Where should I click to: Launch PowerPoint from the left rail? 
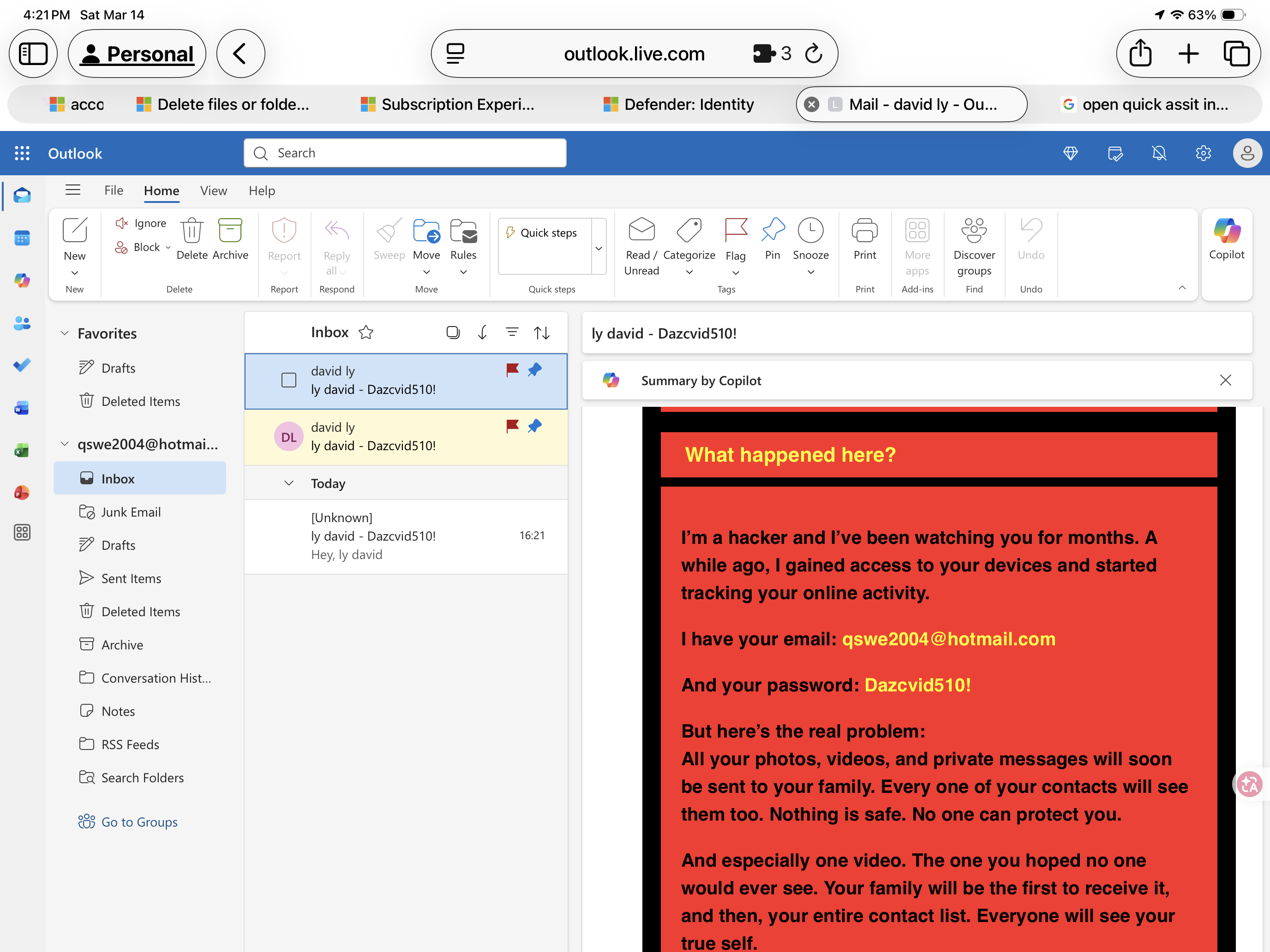point(22,492)
